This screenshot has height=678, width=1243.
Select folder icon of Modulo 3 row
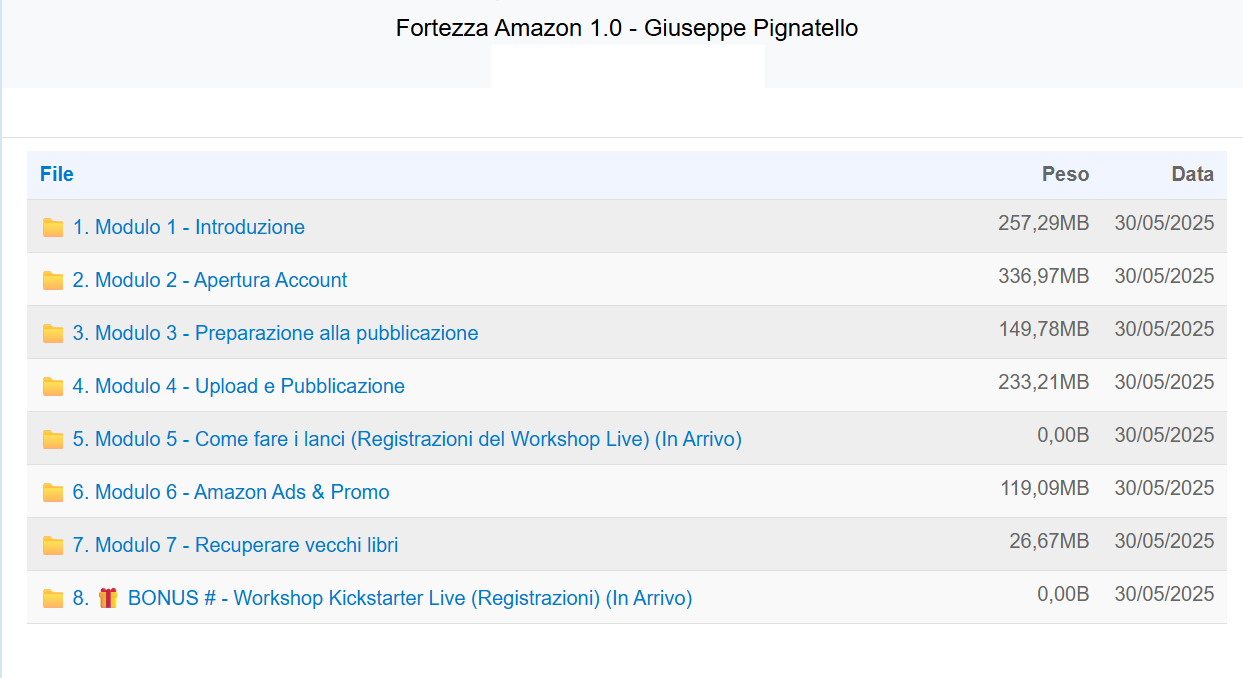tap(53, 333)
